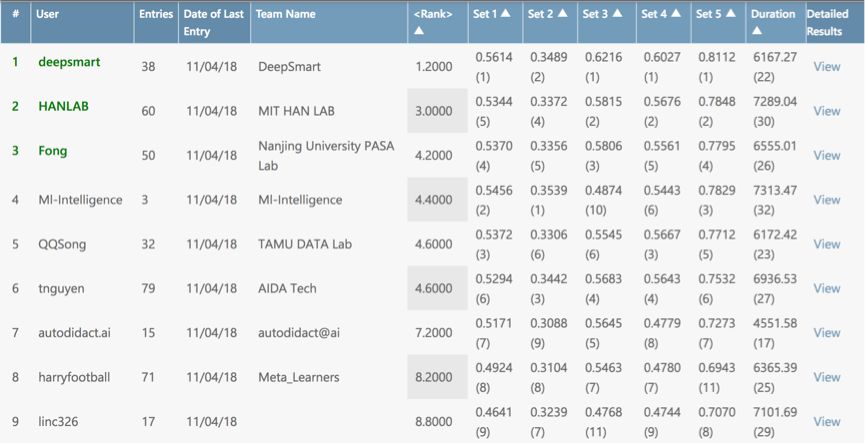
Task: View detailed results for MI-Intelligence
Action: pyautogui.click(x=826, y=200)
